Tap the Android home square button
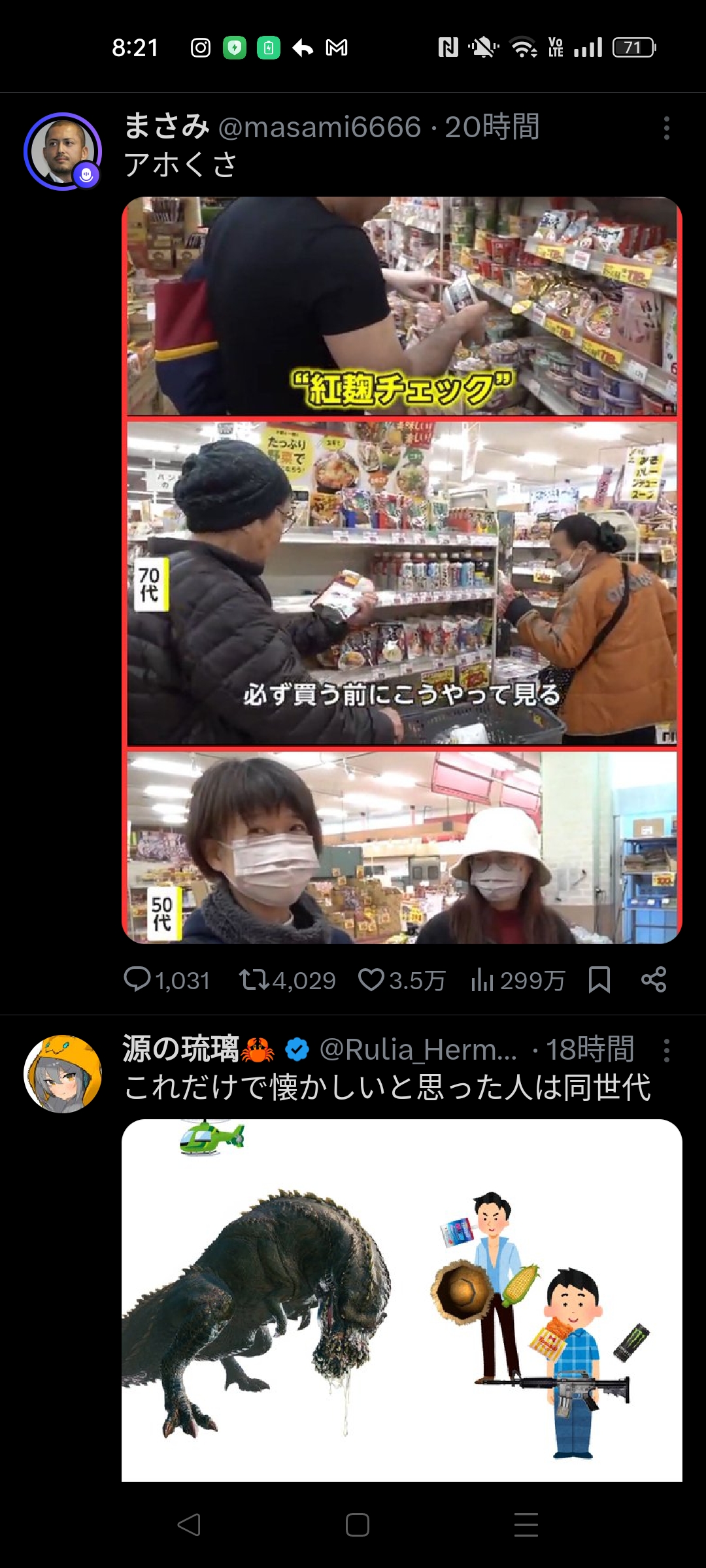The width and height of the screenshot is (706, 1568). [358, 1524]
